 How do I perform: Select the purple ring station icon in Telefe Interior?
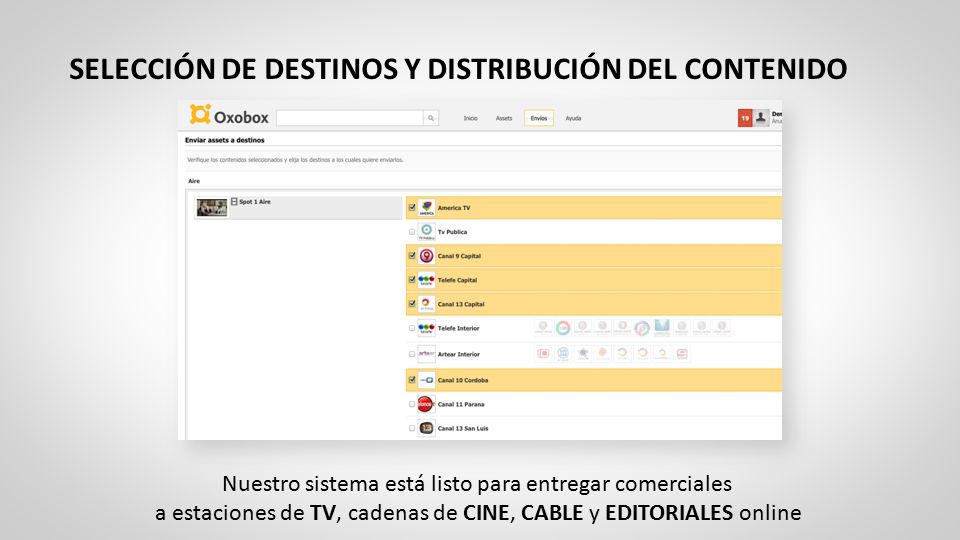click(642, 328)
